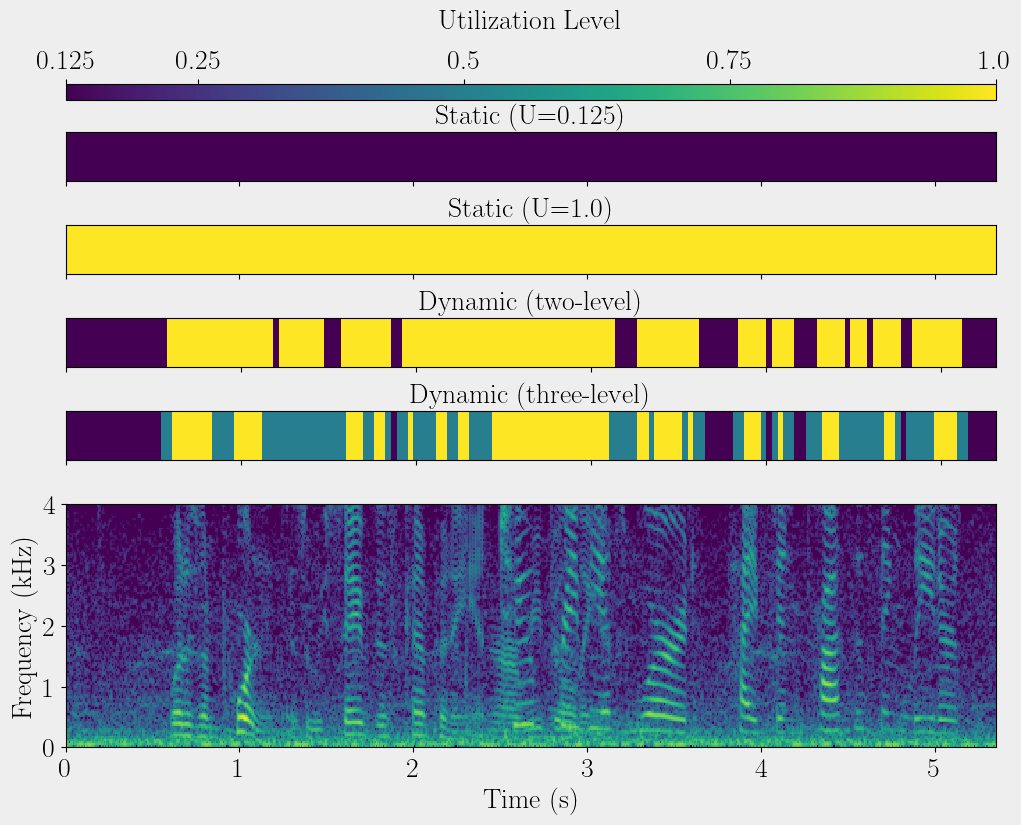Screen dimensions: 1021x825
Task: Click the dark purple Static U=0.125 bar
Action: 531,157
